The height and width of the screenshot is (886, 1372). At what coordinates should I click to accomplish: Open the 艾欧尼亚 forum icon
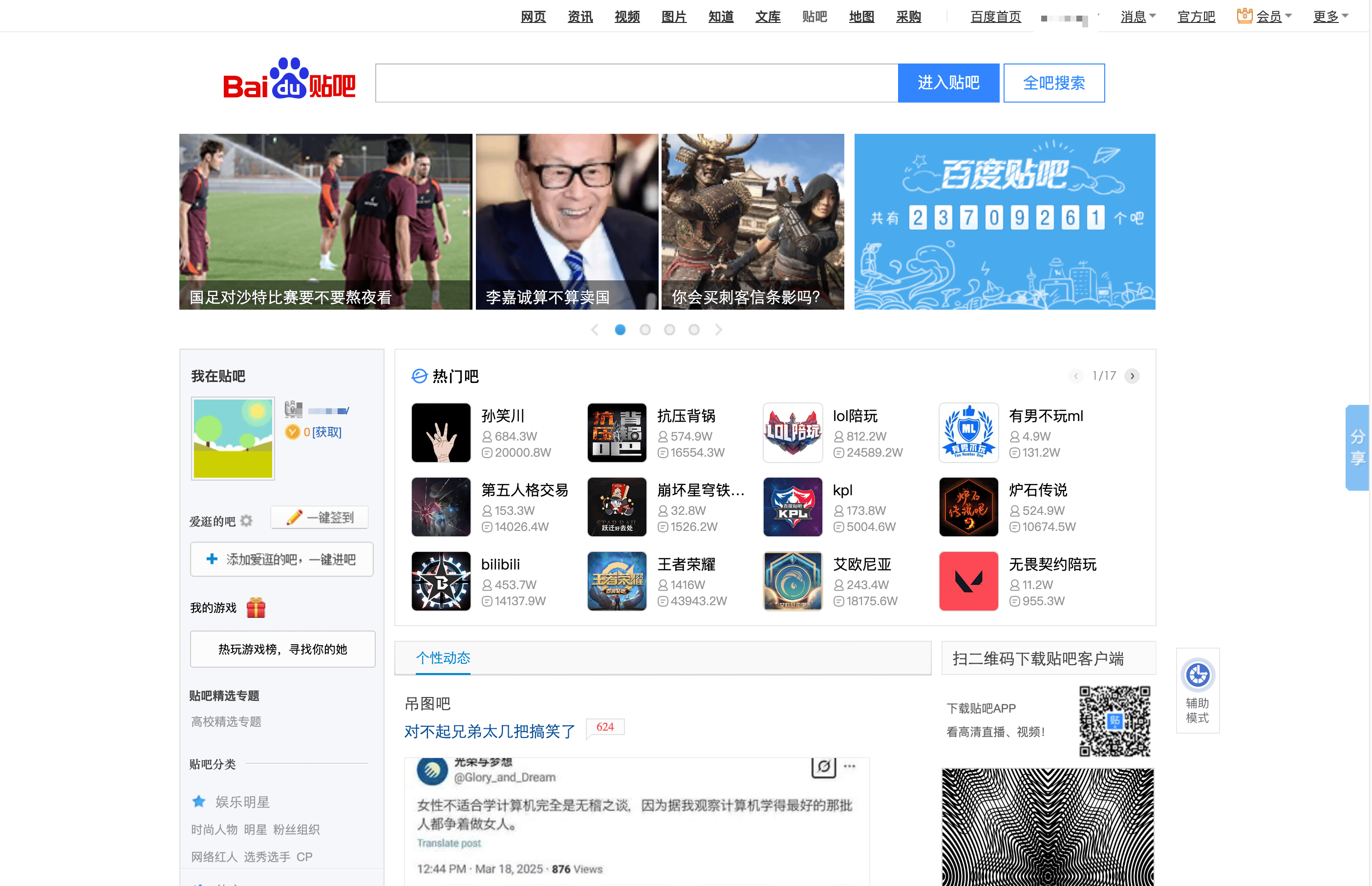pyautogui.click(x=793, y=581)
